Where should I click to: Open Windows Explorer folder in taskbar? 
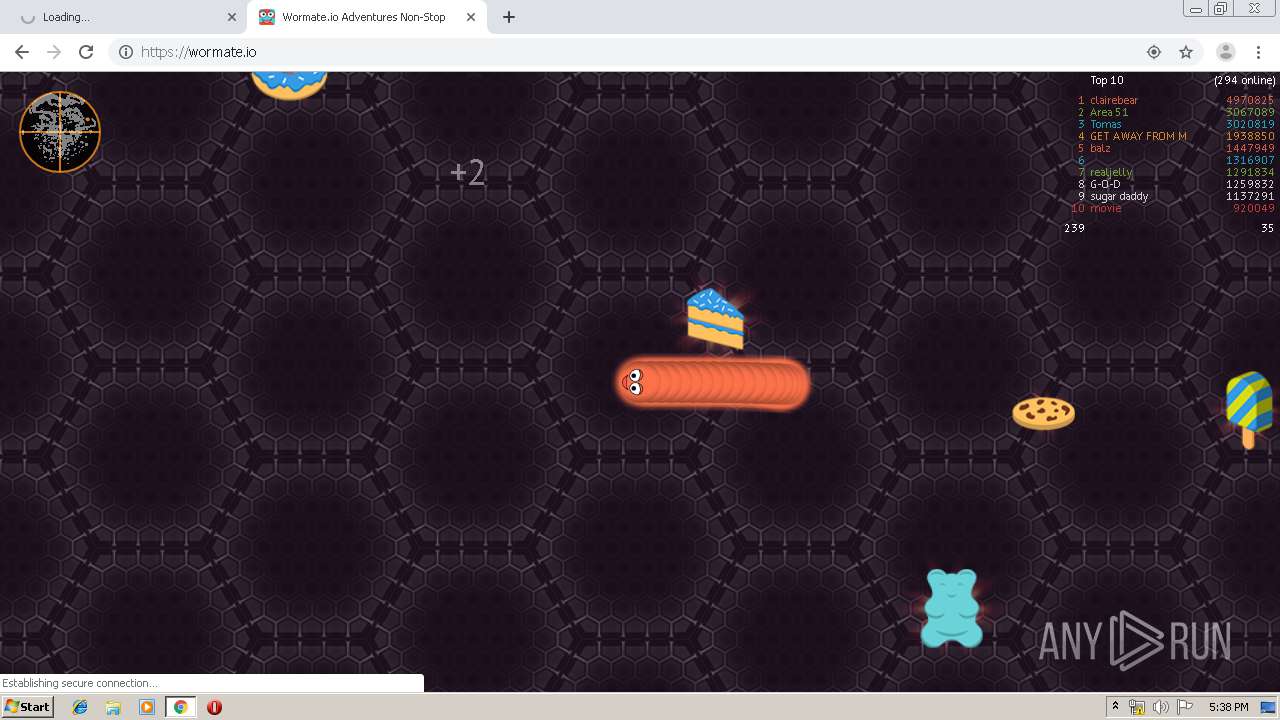113,707
